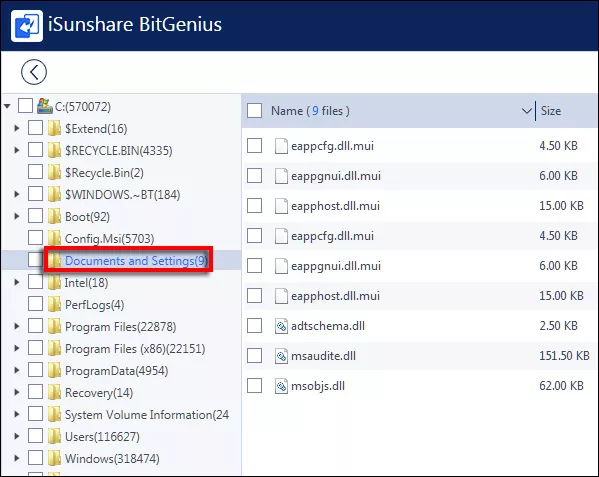Expand the Recovery(14) folder
Screen dimensions: 599x477
[17, 393]
